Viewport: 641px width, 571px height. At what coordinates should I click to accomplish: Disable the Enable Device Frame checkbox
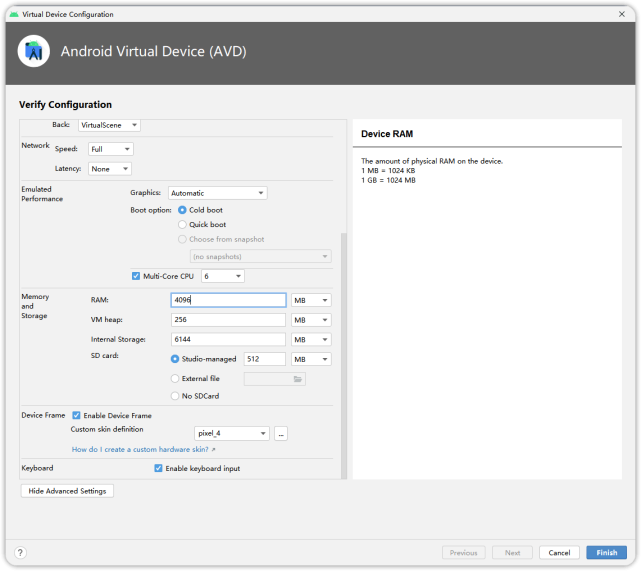(77, 415)
